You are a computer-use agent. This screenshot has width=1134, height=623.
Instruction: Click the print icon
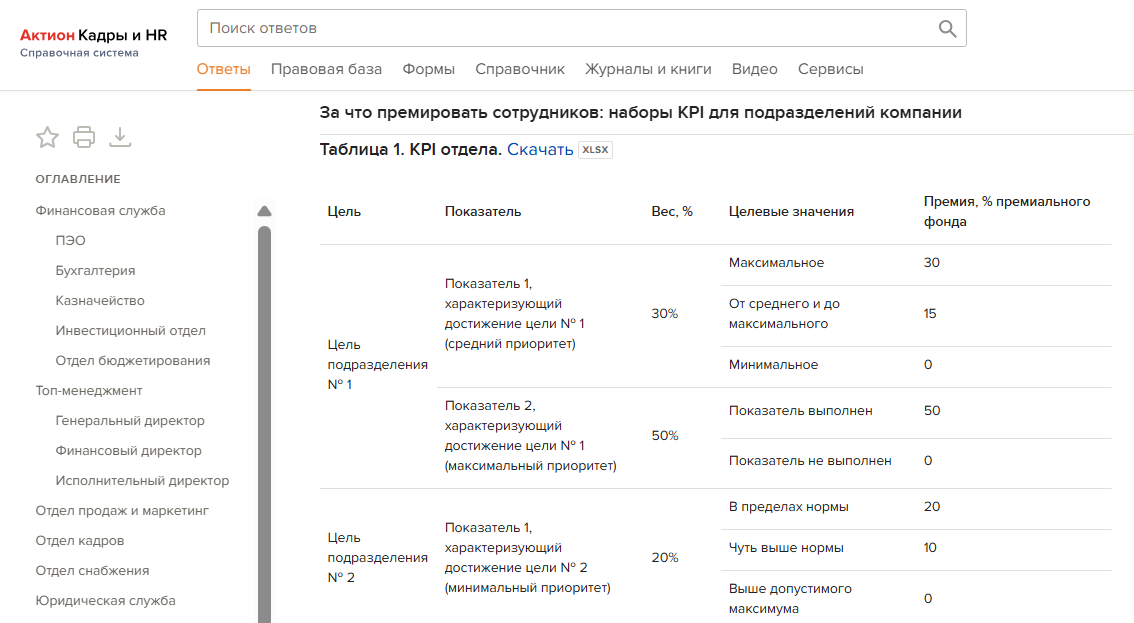click(x=84, y=137)
